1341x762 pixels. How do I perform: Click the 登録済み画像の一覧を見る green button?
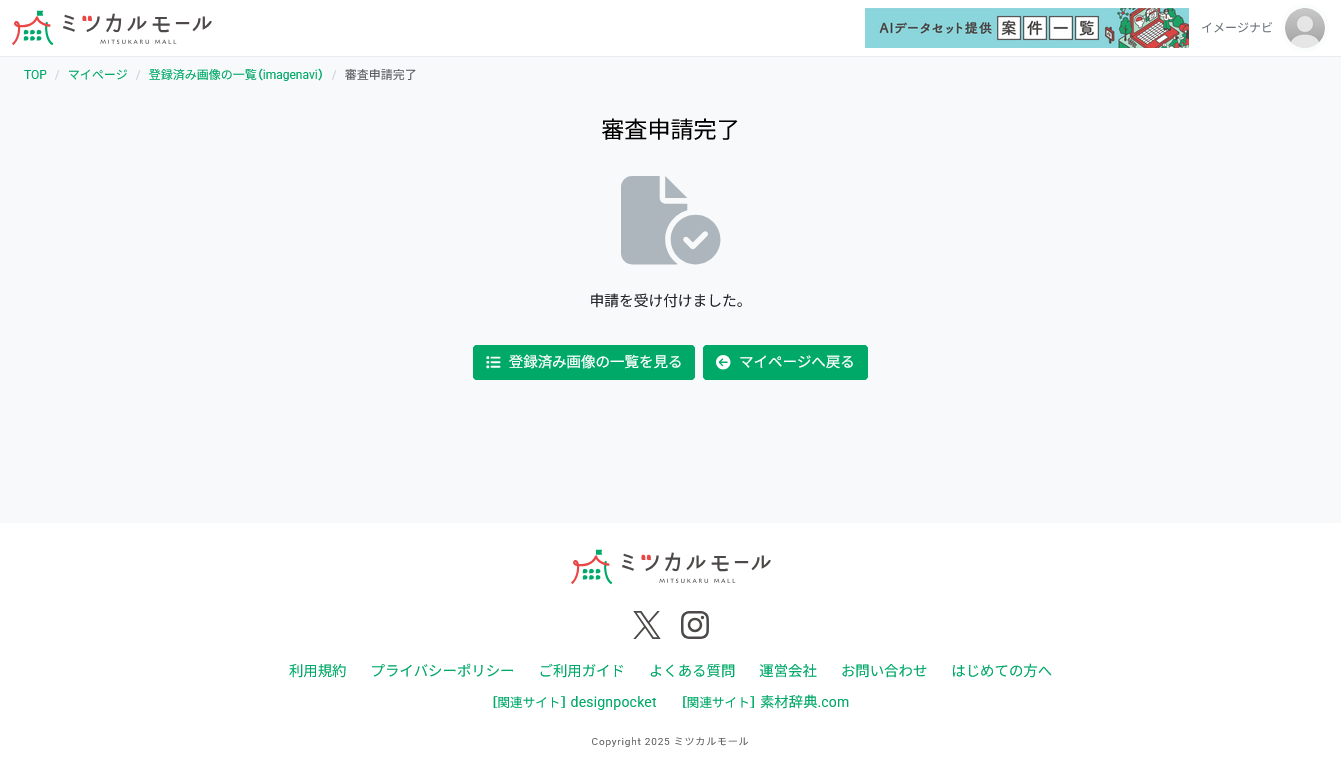[583, 362]
